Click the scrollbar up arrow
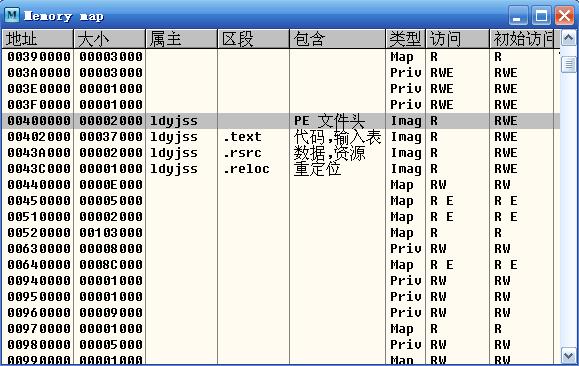This screenshot has width=579, height=366. (568, 38)
